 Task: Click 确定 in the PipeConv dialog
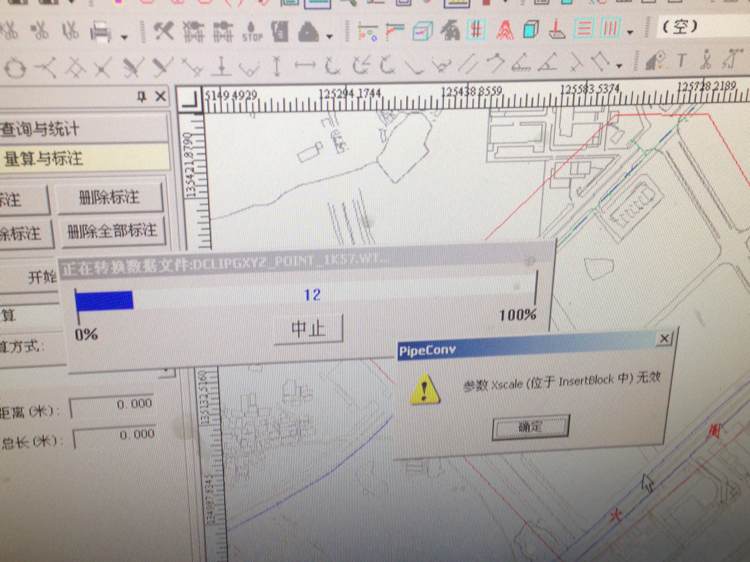[530, 427]
